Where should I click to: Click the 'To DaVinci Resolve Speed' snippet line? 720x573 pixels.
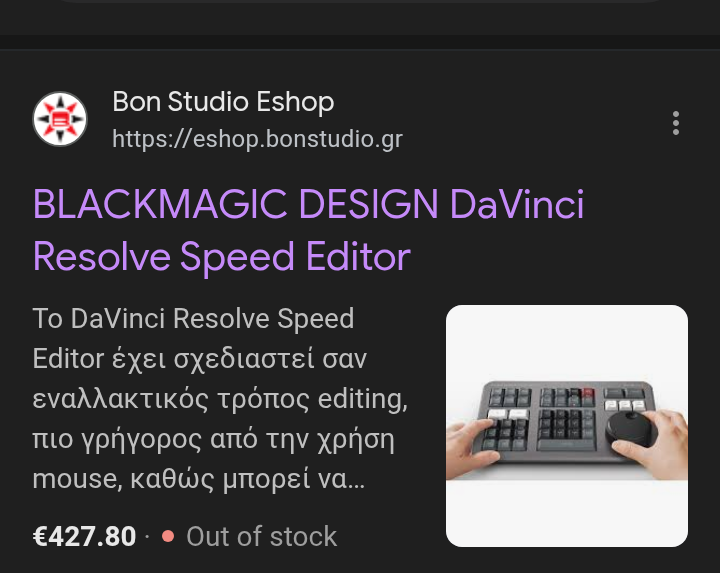pyautogui.click(x=193, y=318)
